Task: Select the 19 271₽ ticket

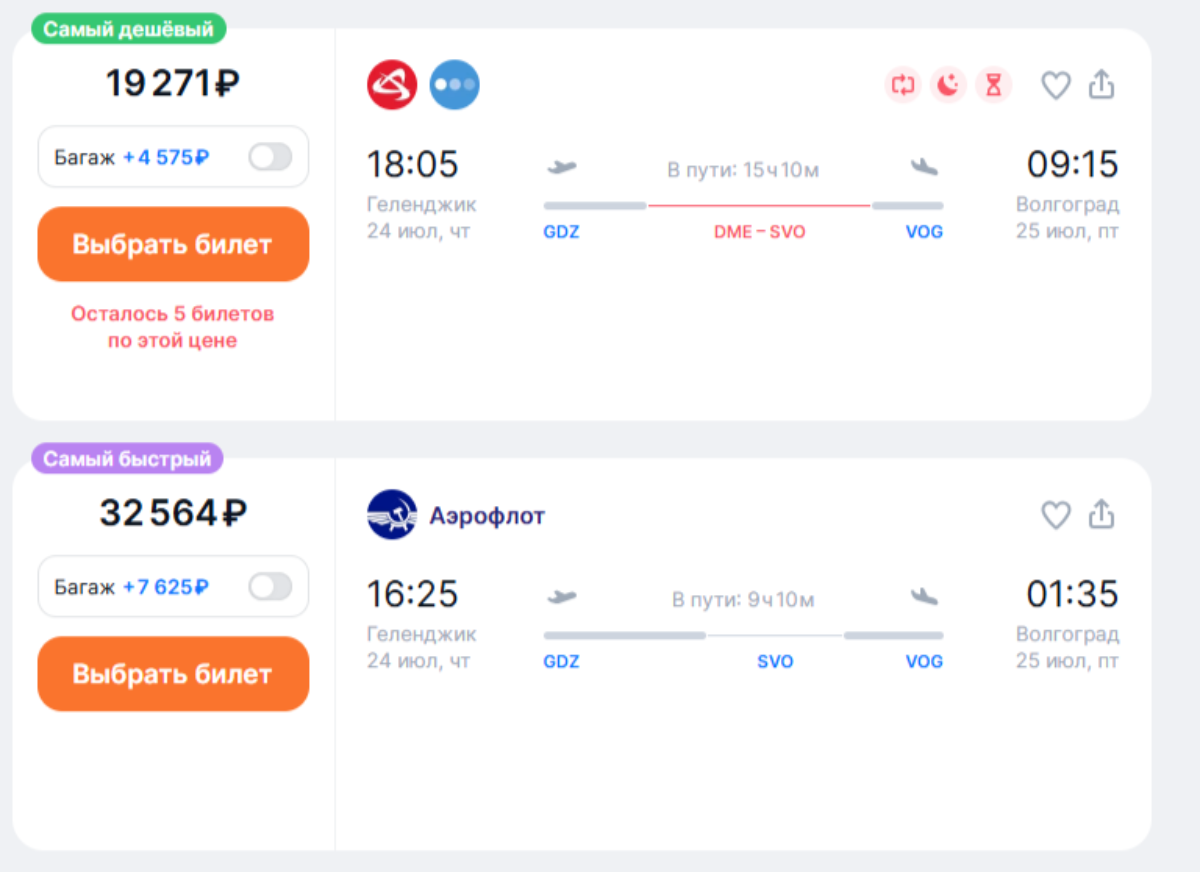Action: tap(173, 244)
